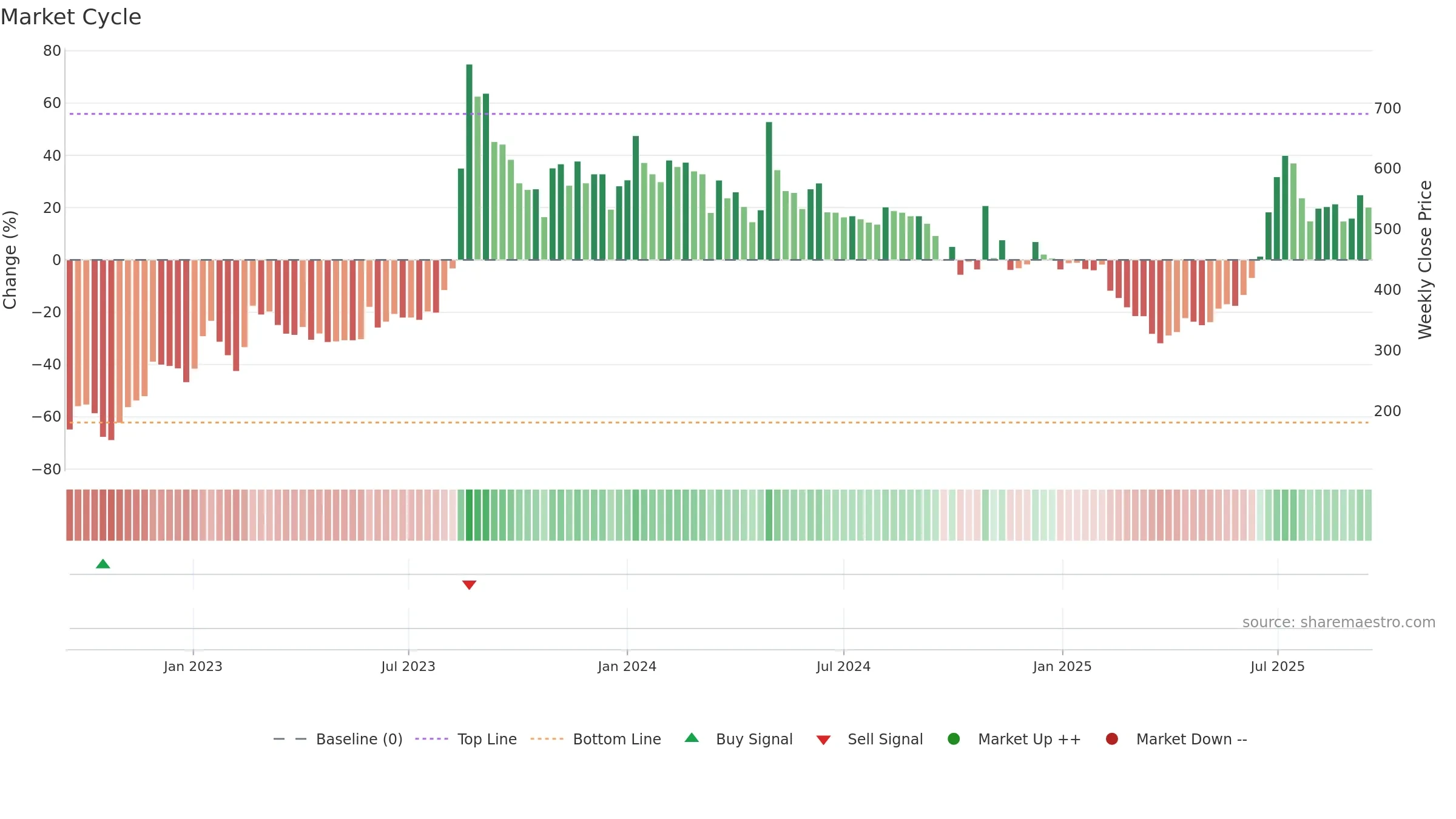1456x819 pixels.
Task: Click the Market Cycle chart title
Action: (x=71, y=17)
